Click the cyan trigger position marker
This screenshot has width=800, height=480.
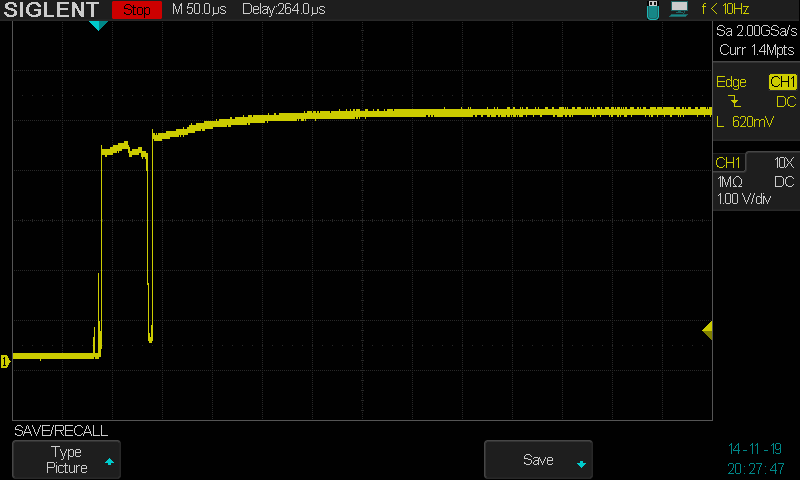(x=97, y=26)
